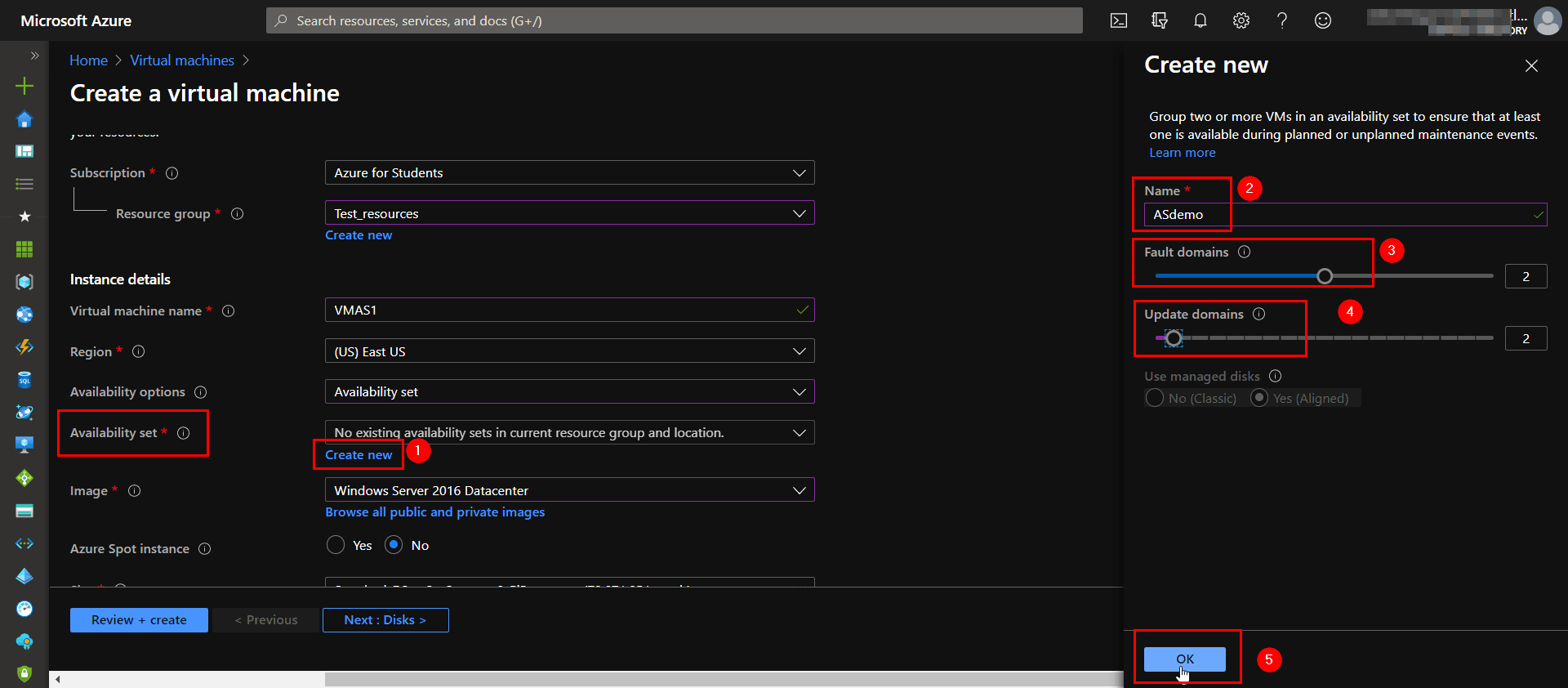Select No for Azure Spot instance
Screen dimensions: 1568x688
pyautogui.click(x=394, y=545)
